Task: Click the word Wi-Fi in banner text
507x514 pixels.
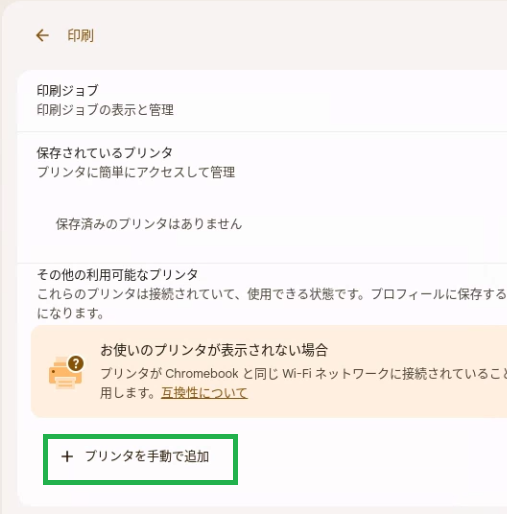Action: [x=297, y=374]
